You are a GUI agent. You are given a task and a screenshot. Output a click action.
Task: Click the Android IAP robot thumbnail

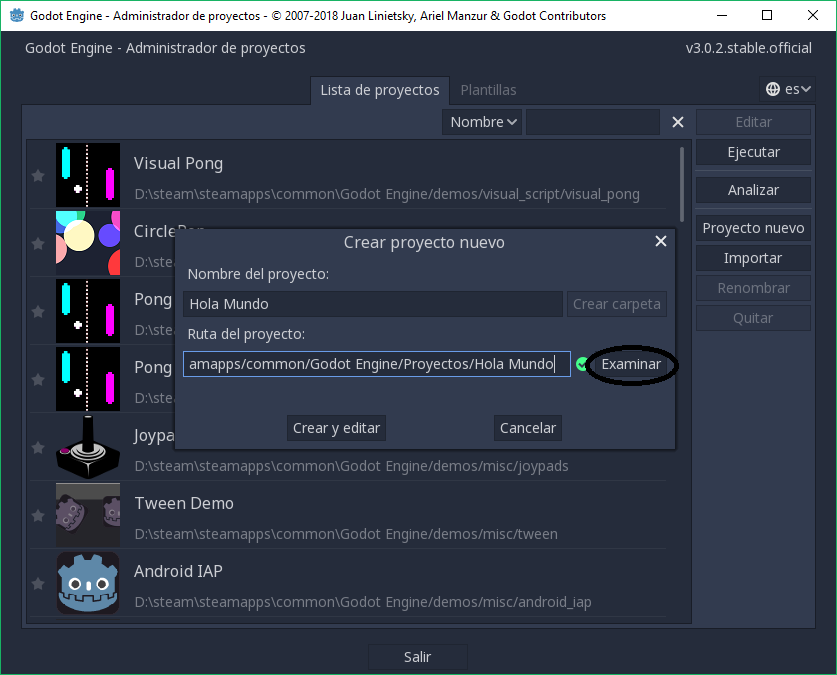88,583
